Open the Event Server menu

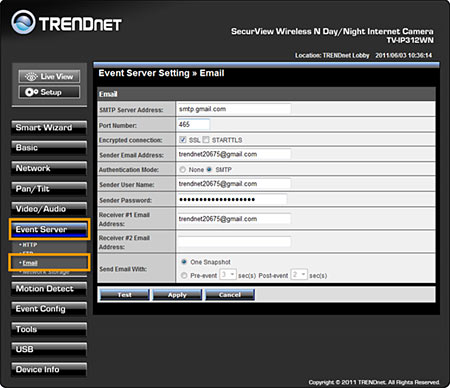pyautogui.click(x=49, y=229)
